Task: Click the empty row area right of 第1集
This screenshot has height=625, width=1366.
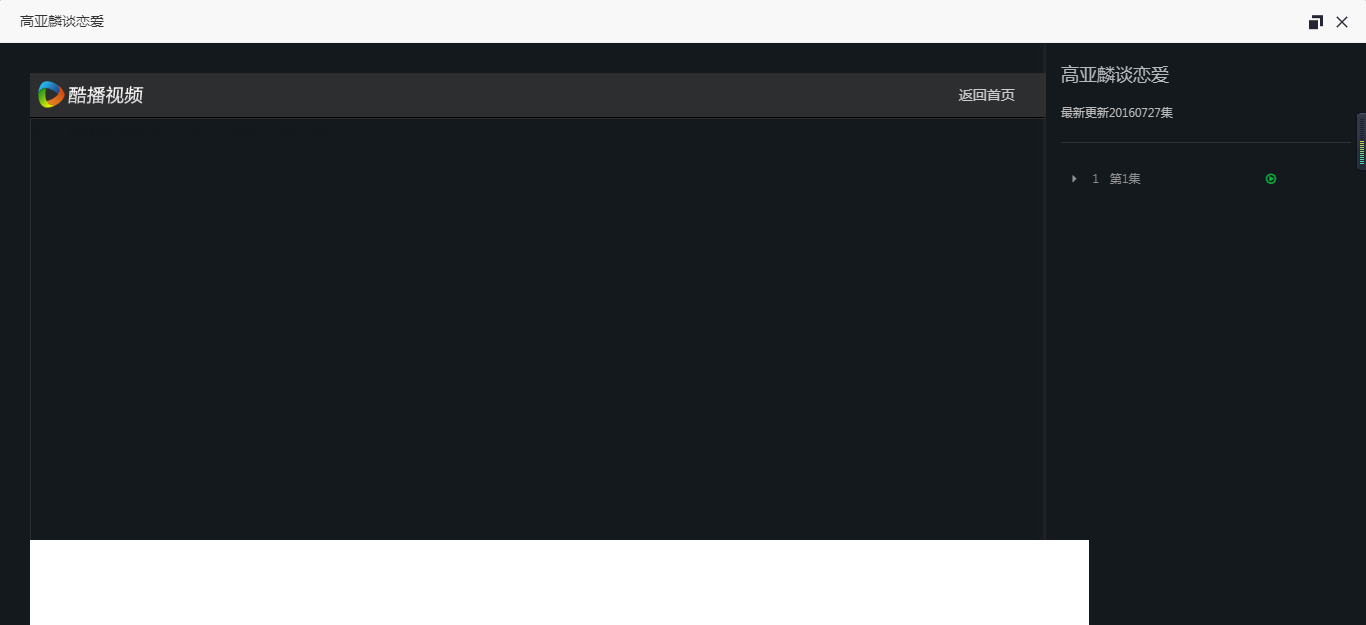Action: 1203,179
